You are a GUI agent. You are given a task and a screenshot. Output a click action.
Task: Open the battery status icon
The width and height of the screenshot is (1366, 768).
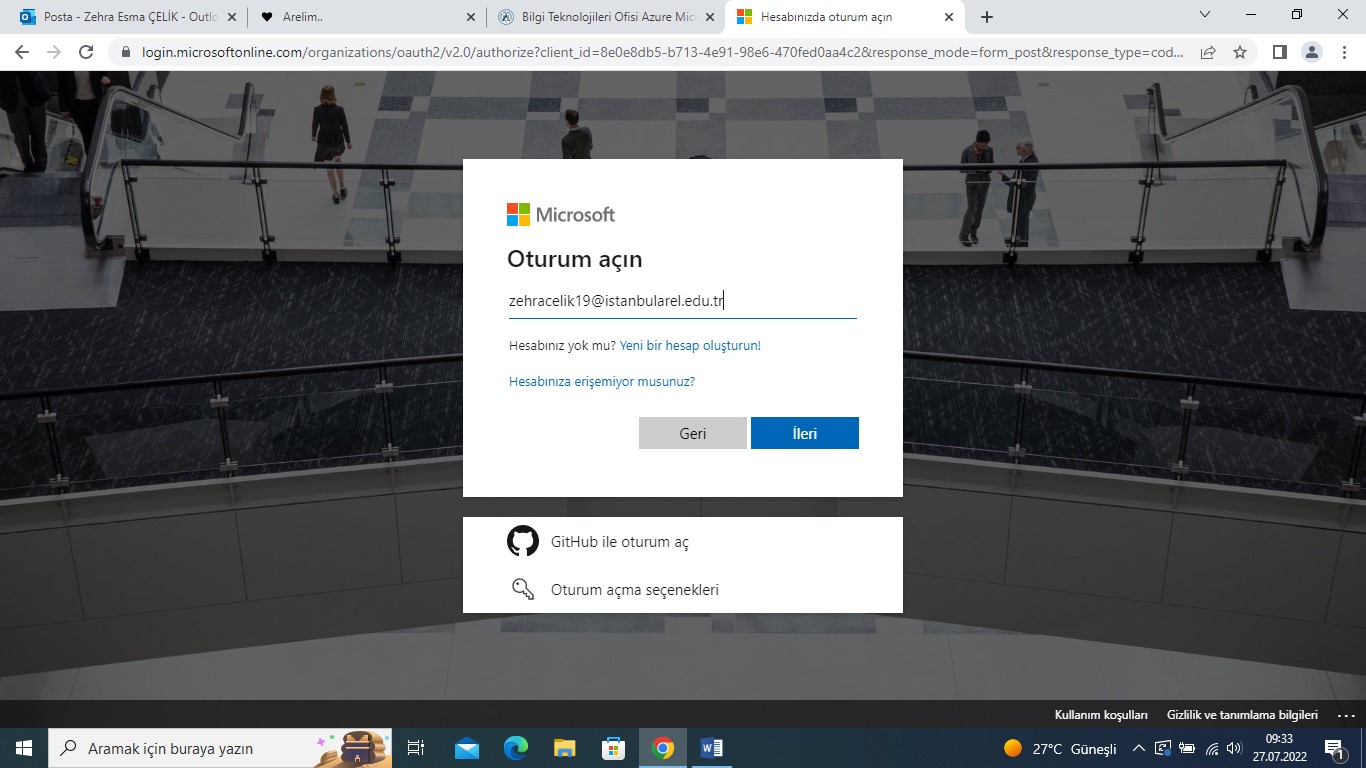coord(1187,748)
